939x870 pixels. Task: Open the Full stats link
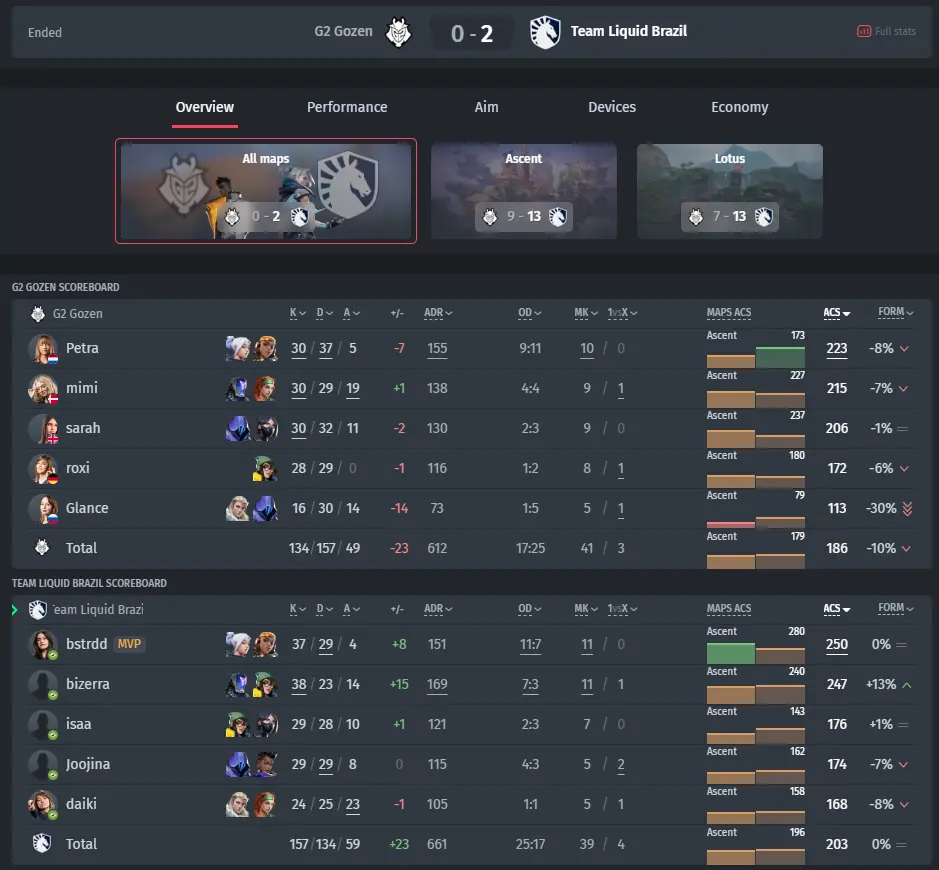(886, 31)
